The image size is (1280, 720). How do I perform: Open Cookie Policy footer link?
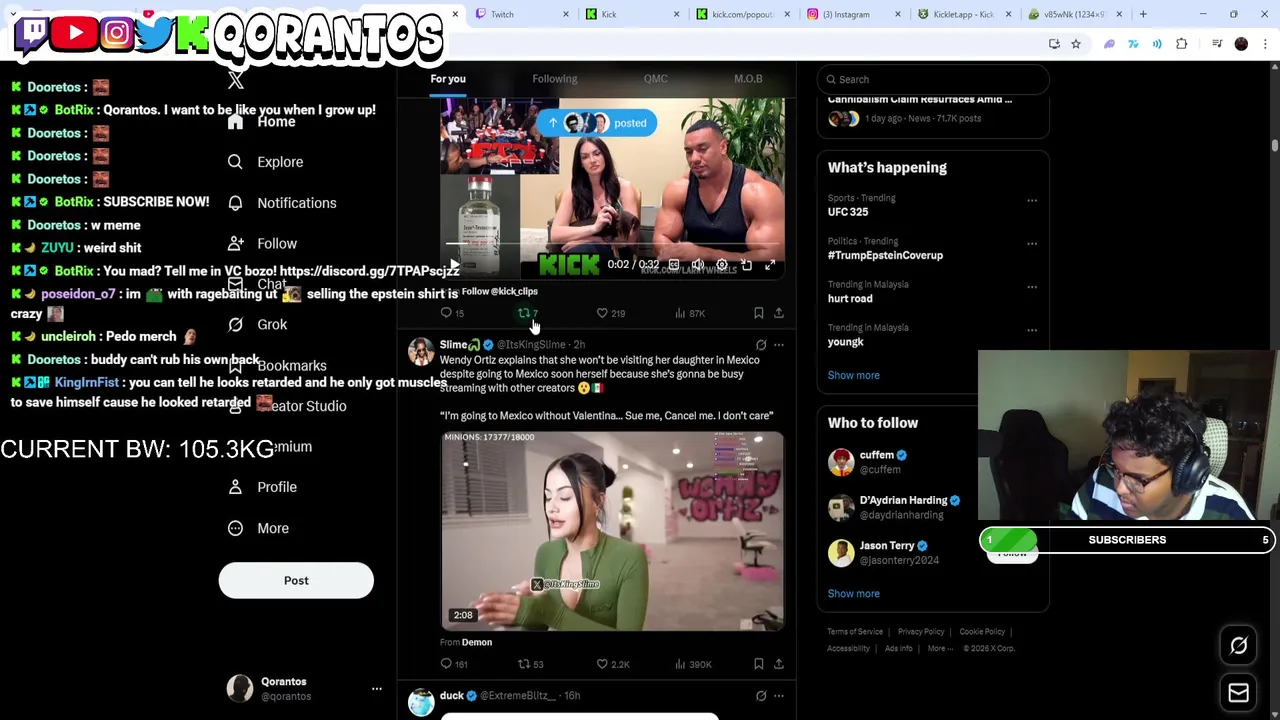coord(982,632)
